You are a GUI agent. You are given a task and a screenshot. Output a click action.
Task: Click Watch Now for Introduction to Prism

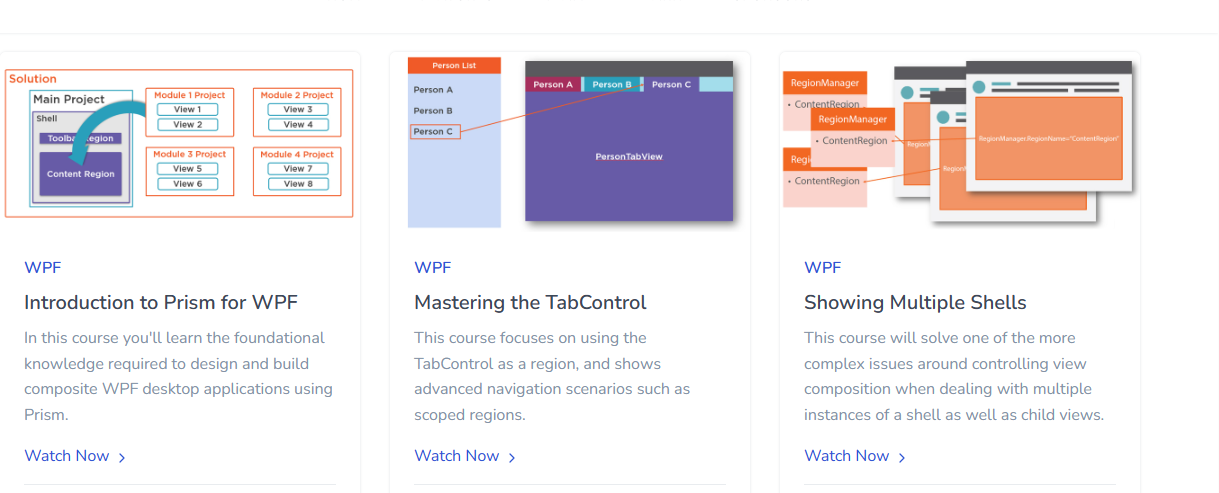tap(67, 456)
